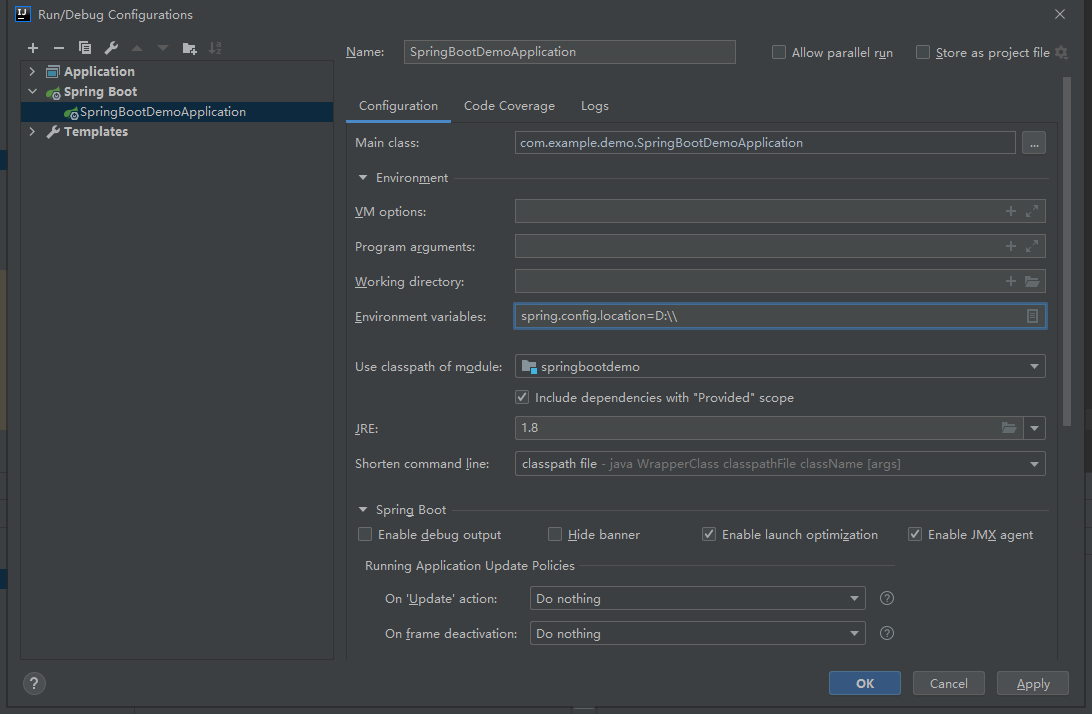Browse for working directory folder
Image resolution: width=1092 pixels, height=714 pixels.
click(x=1032, y=281)
